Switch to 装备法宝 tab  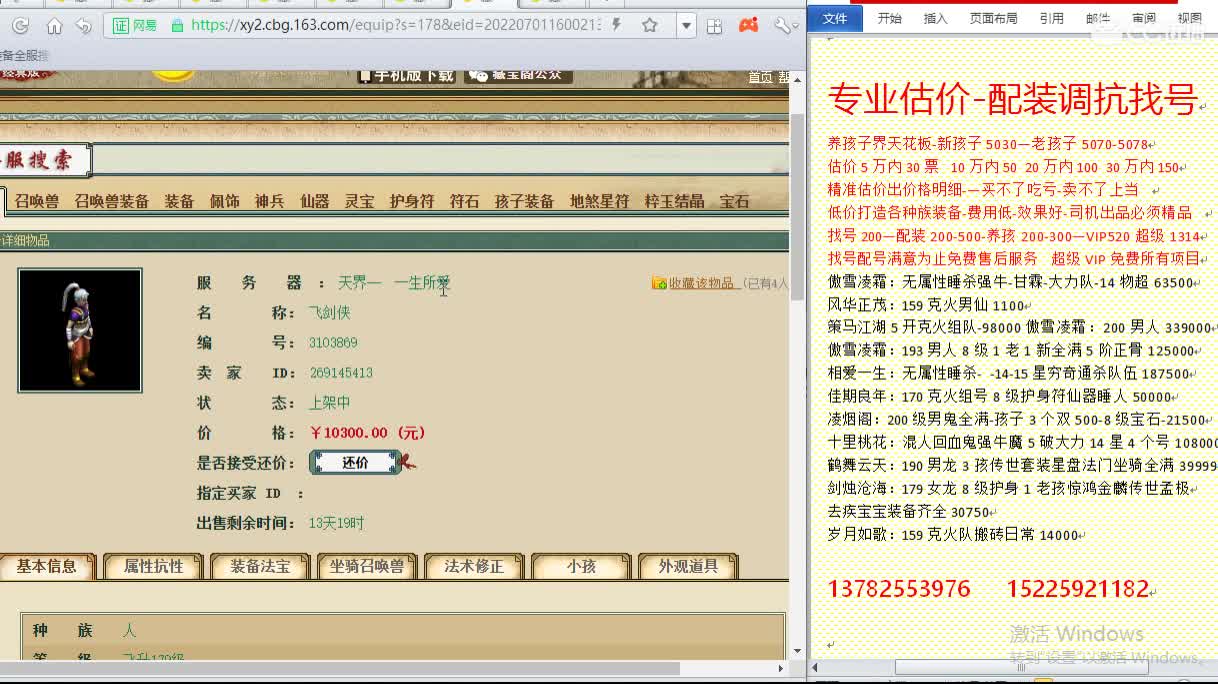click(260, 566)
